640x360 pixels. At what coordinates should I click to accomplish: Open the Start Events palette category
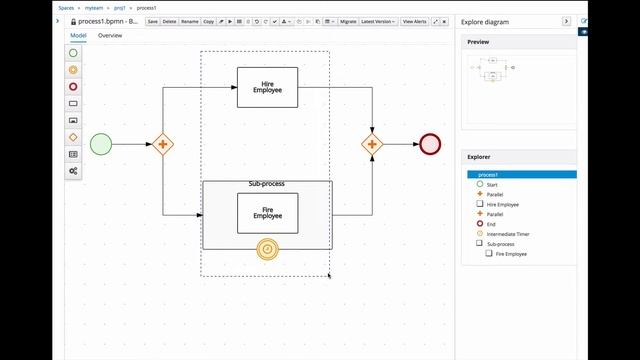point(73,53)
